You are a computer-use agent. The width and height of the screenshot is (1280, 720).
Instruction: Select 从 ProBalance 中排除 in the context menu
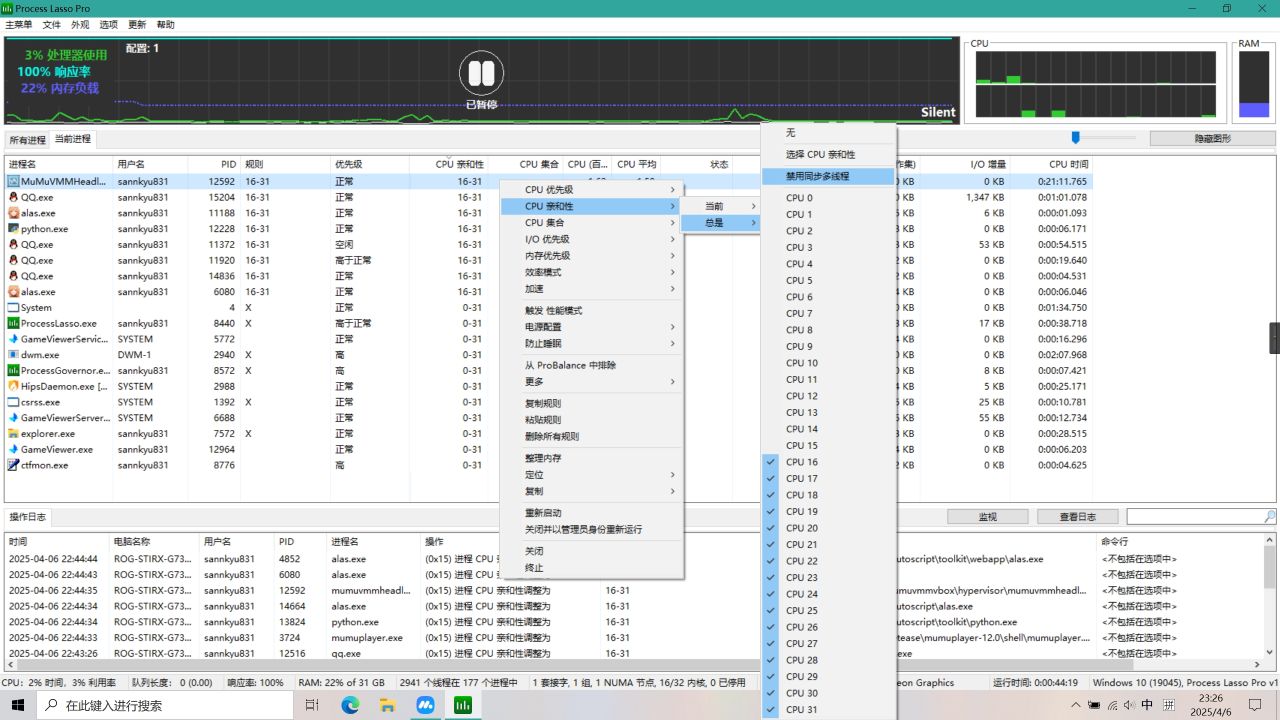(x=591, y=365)
